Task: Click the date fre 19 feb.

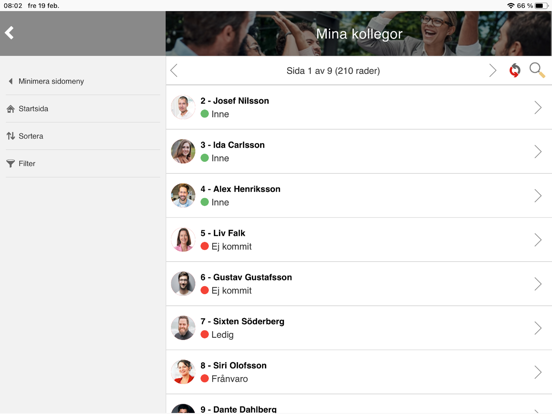Action: (x=43, y=6)
